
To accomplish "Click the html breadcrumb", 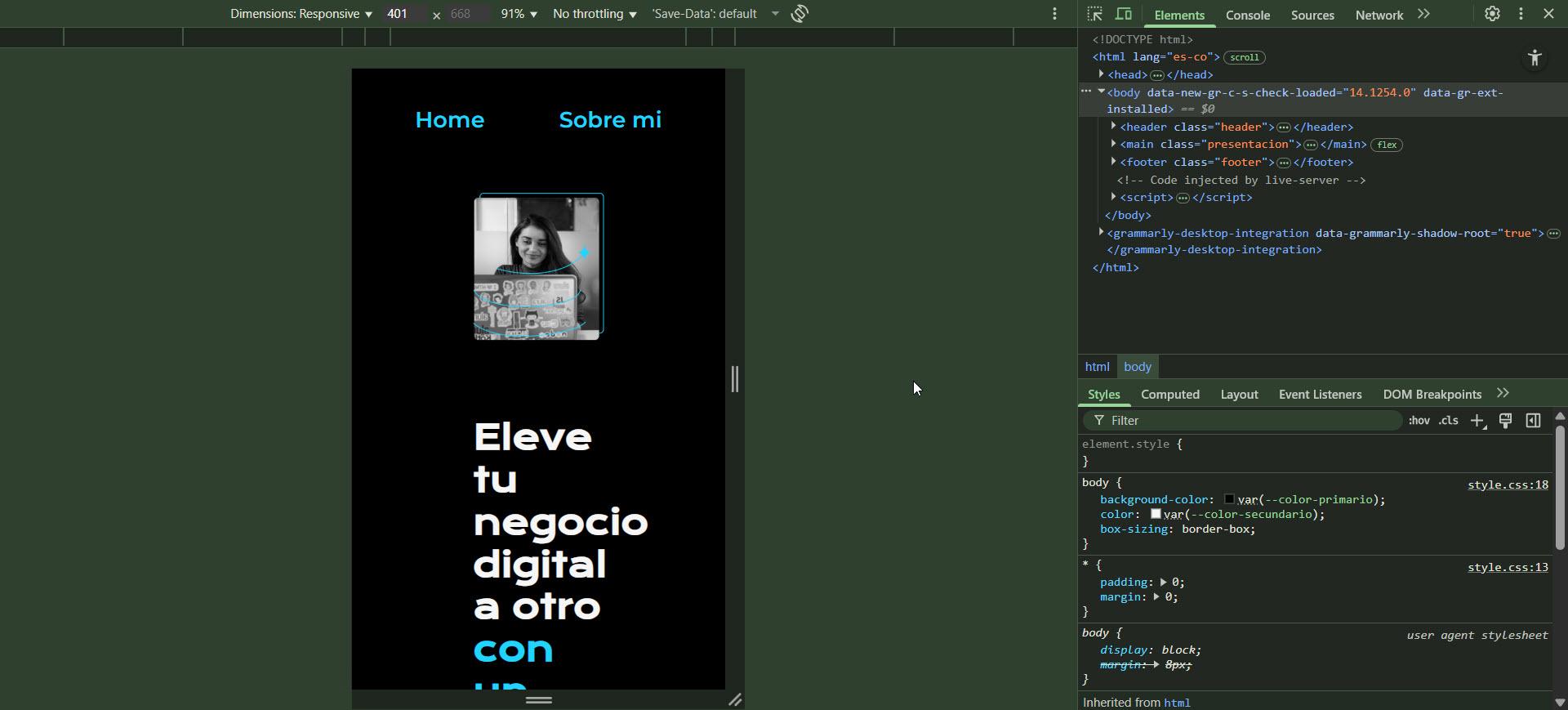I will (1097, 367).
